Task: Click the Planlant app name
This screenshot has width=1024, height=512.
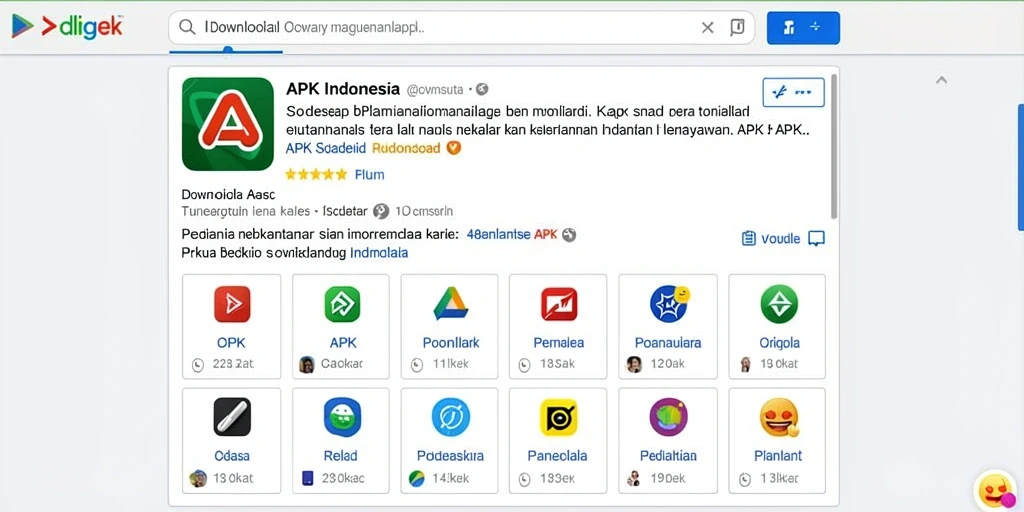Action: [x=778, y=456]
